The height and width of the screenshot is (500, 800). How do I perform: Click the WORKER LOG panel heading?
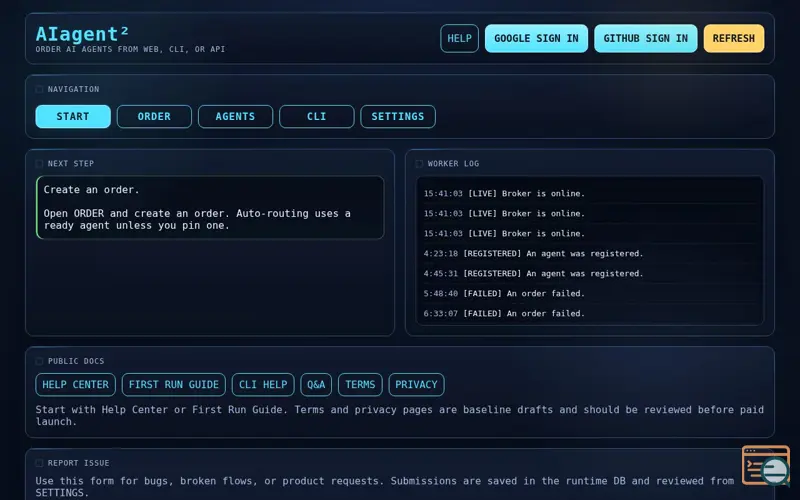(453, 164)
